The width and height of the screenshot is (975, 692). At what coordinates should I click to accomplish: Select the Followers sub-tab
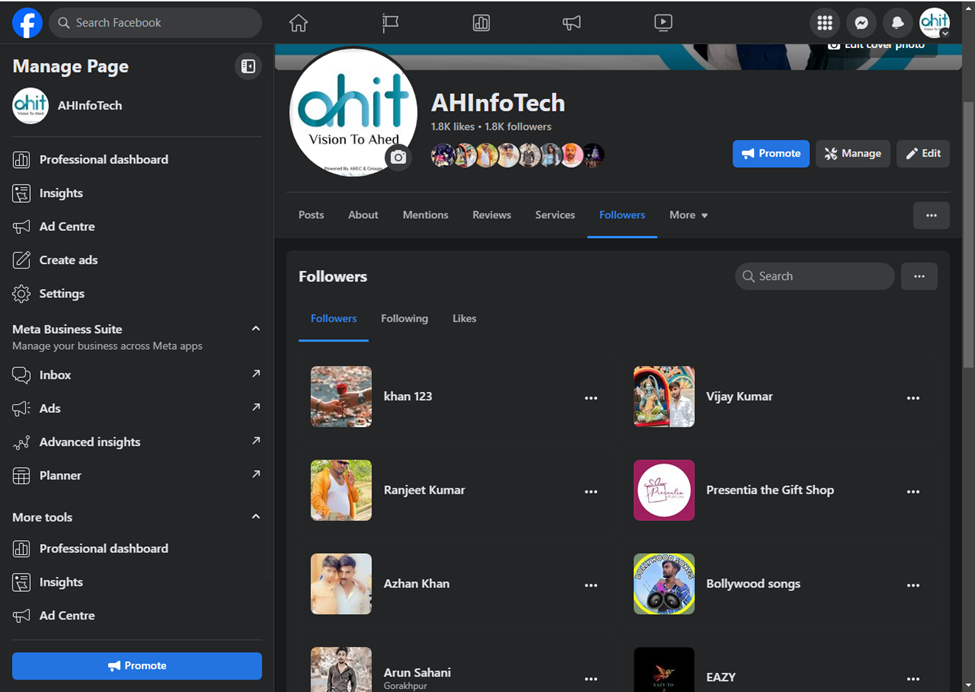pyautogui.click(x=333, y=318)
